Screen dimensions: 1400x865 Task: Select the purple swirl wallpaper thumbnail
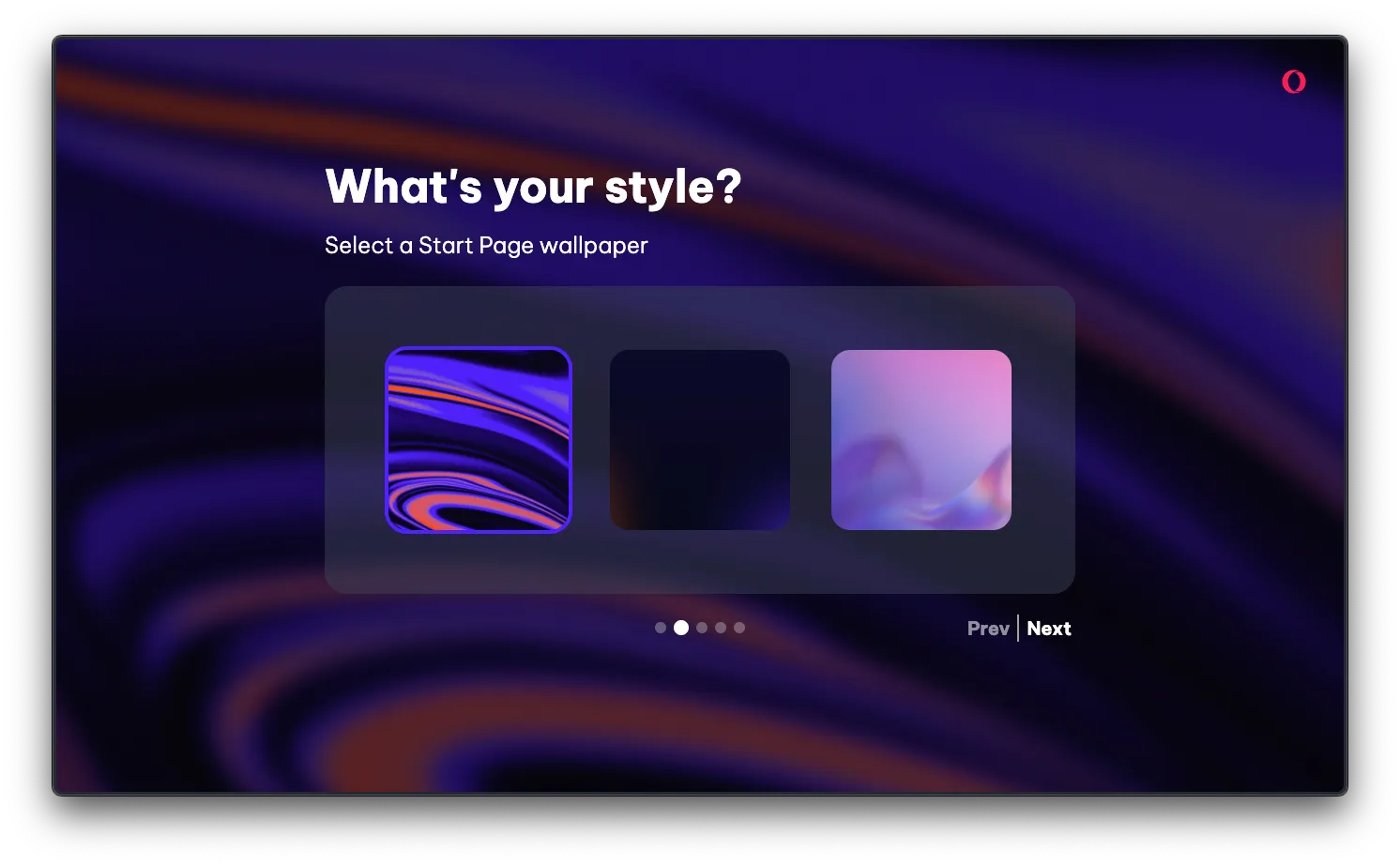click(479, 440)
